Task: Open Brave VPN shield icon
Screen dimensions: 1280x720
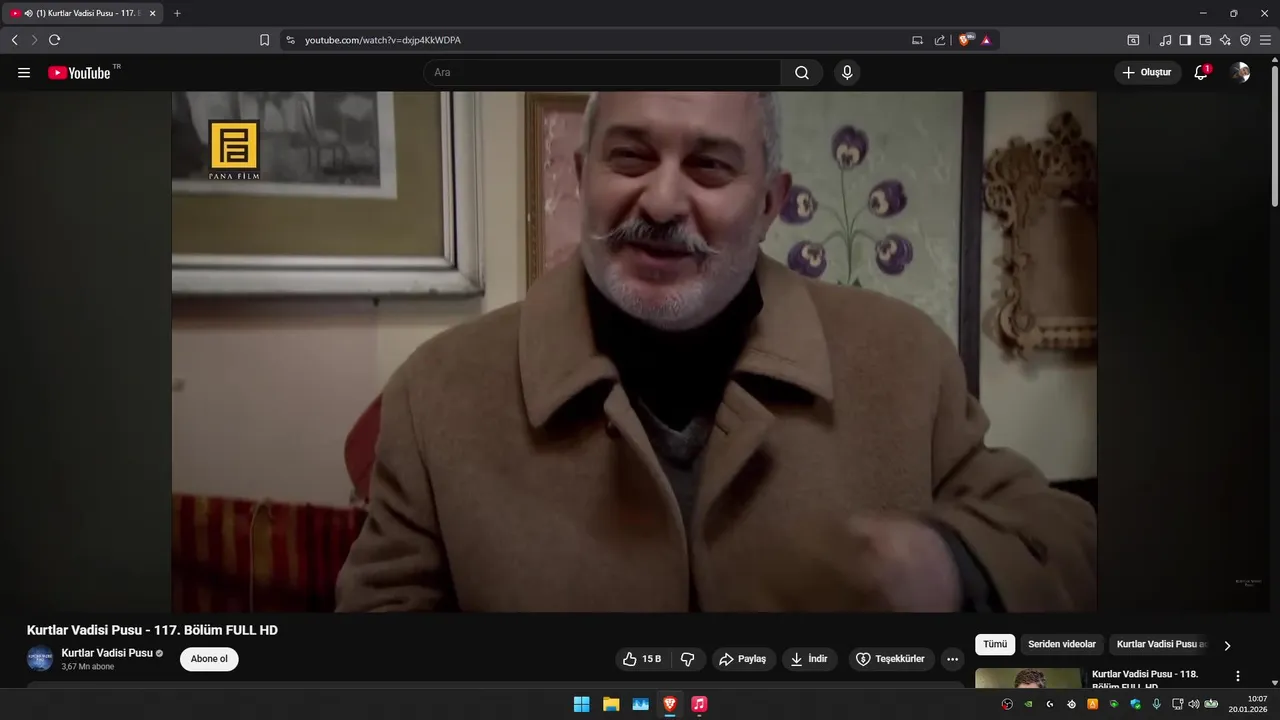Action: tap(1245, 40)
